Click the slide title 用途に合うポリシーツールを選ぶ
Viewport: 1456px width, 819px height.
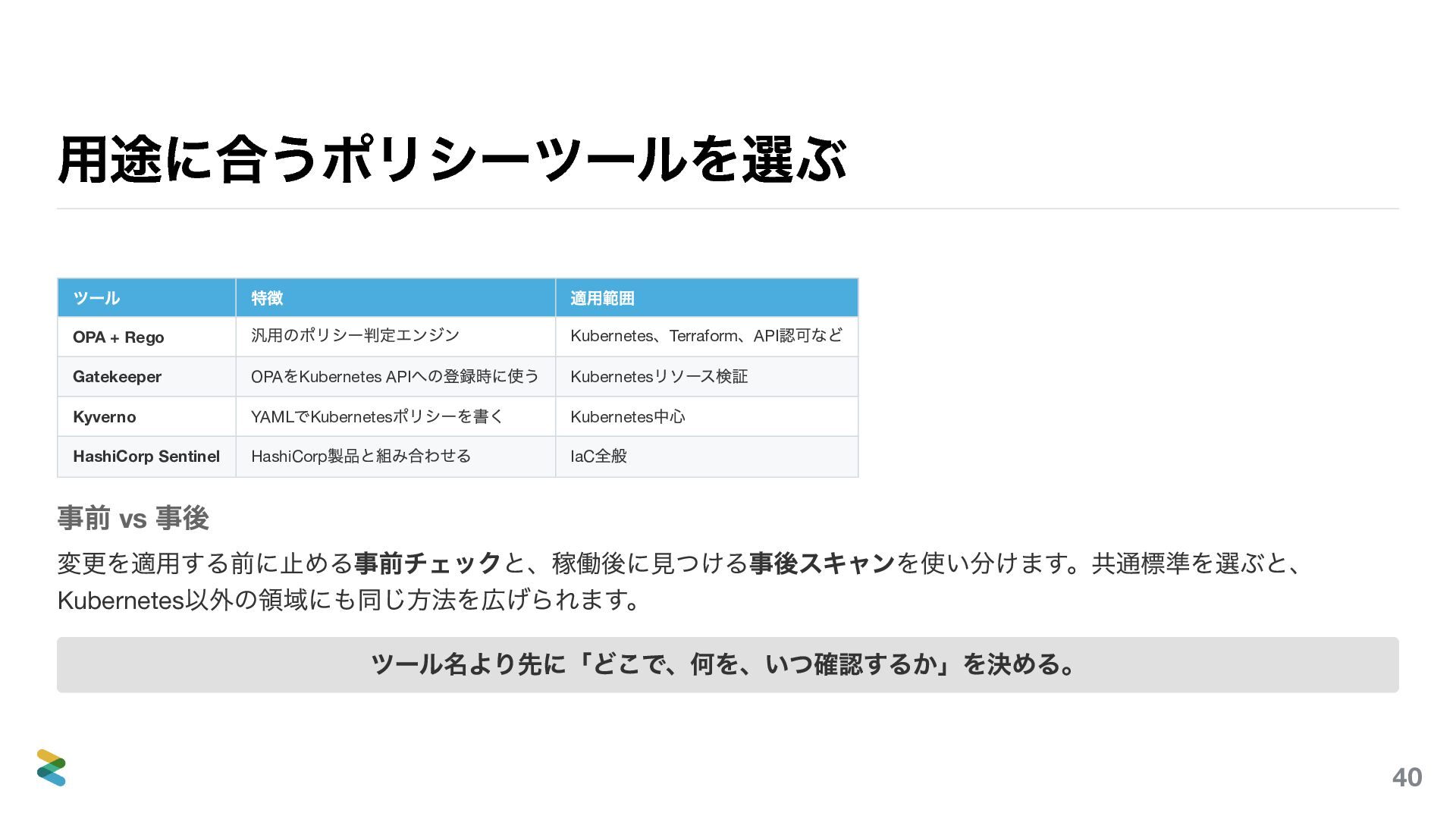tap(452, 159)
